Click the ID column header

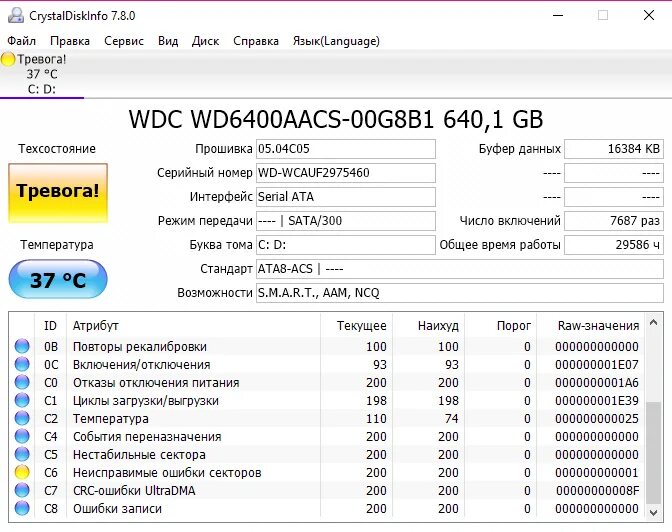pos(50,326)
